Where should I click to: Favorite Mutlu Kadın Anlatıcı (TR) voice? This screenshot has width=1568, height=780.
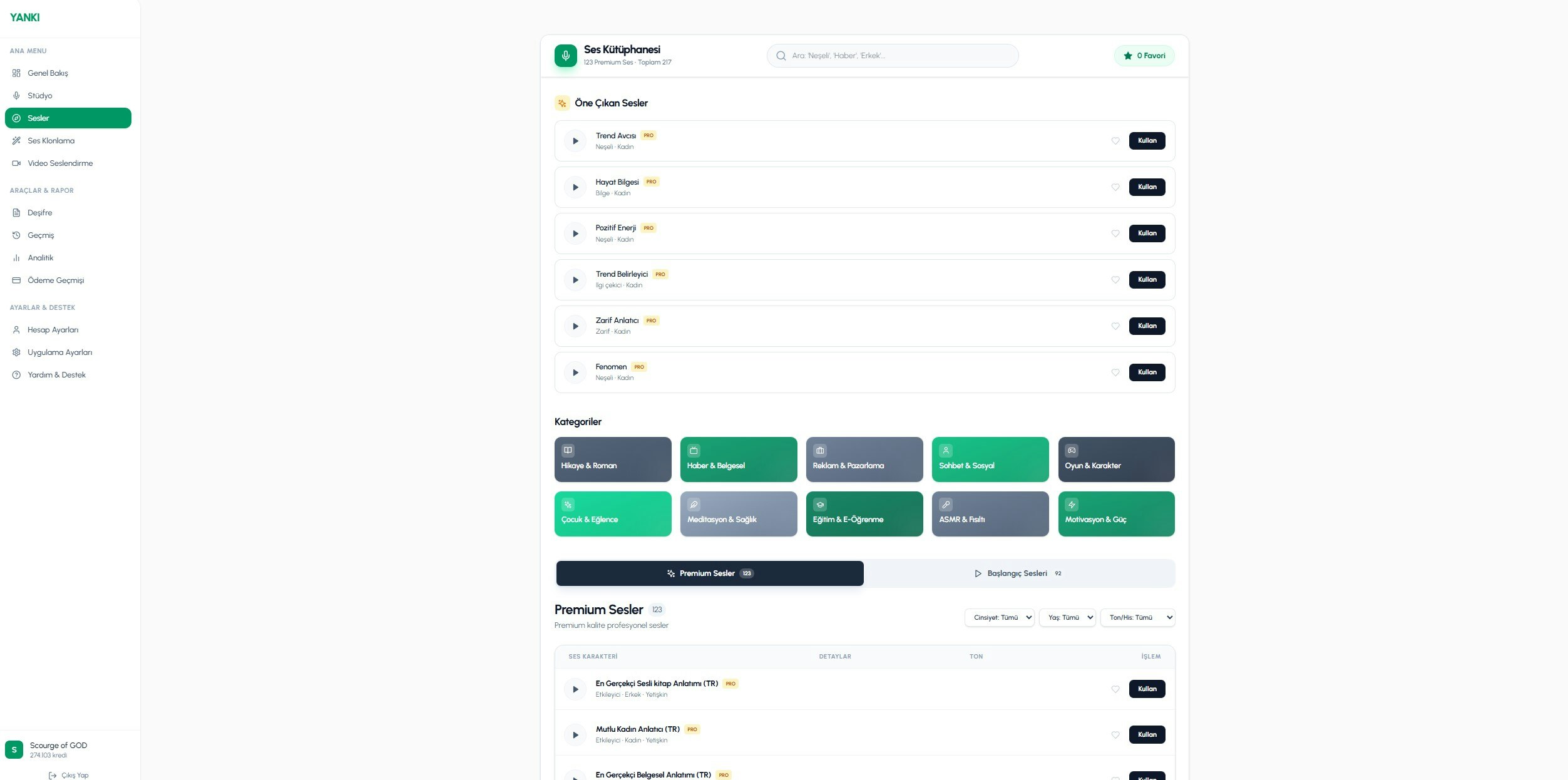[1115, 735]
